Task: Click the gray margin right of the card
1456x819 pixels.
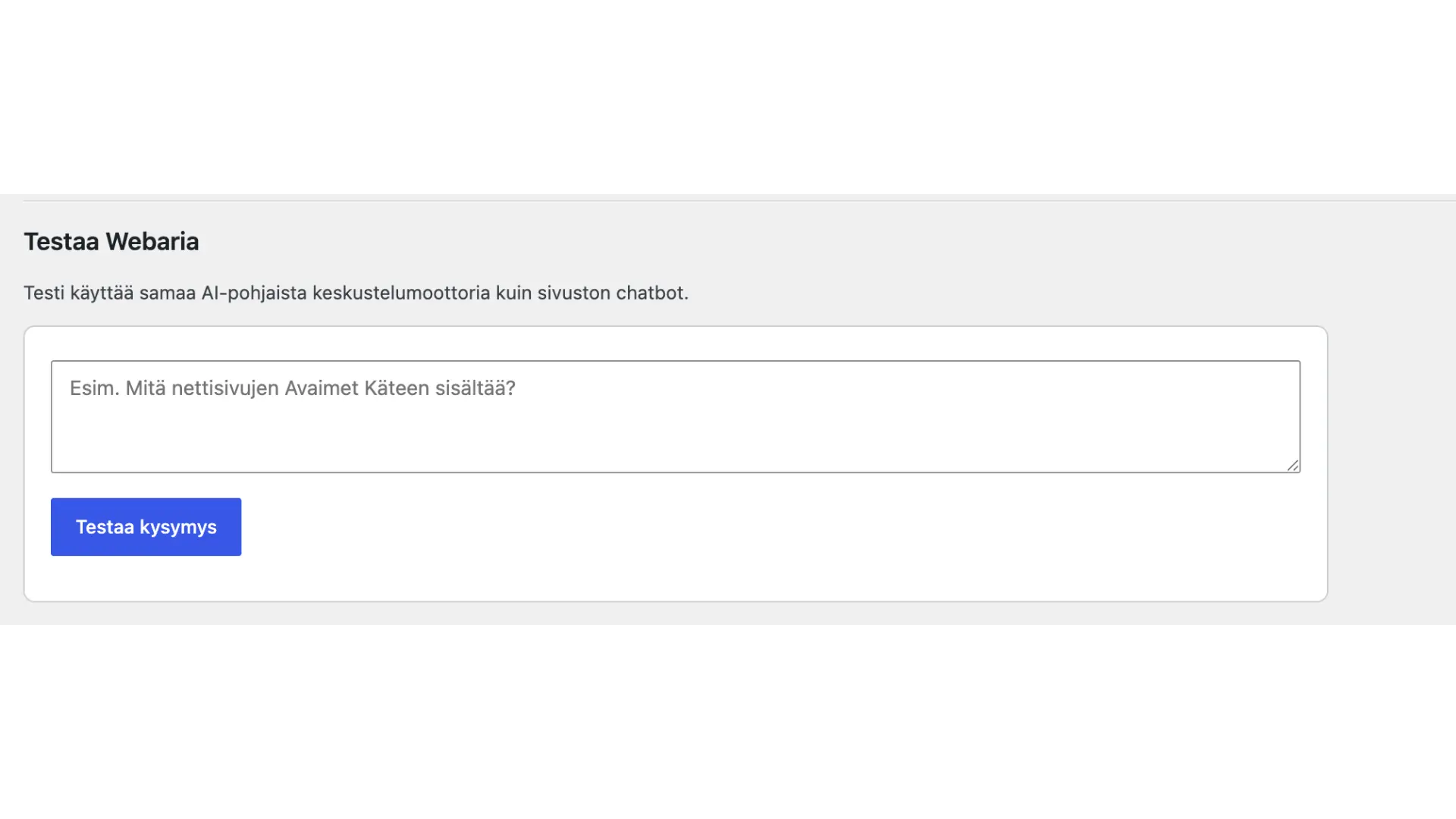Action: coord(1392,463)
